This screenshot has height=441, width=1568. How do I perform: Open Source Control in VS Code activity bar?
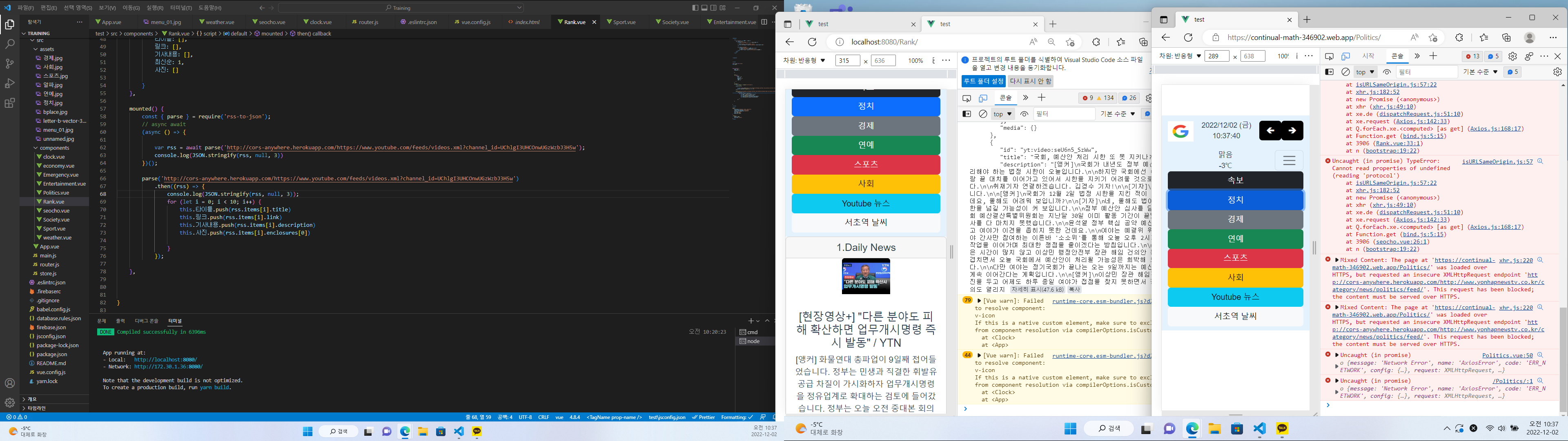(x=10, y=64)
